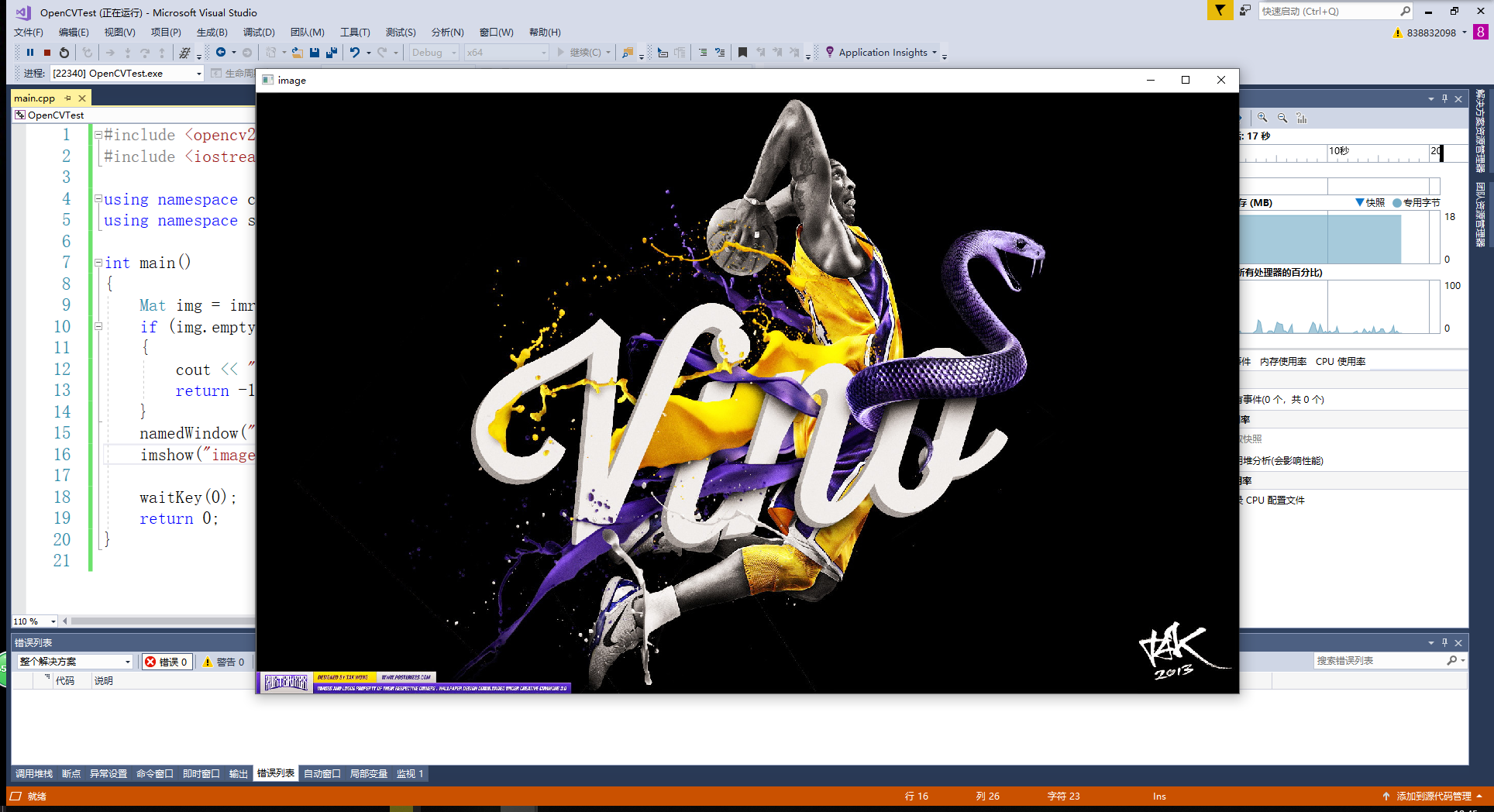
Task: Zoom in on the diagnostics timeline
Action: tap(1262, 118)
